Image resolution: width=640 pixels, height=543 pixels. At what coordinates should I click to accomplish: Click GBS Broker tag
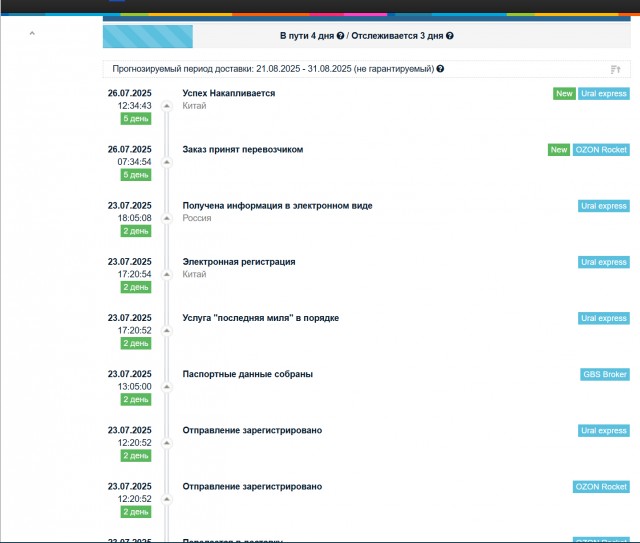click(605, 374)
